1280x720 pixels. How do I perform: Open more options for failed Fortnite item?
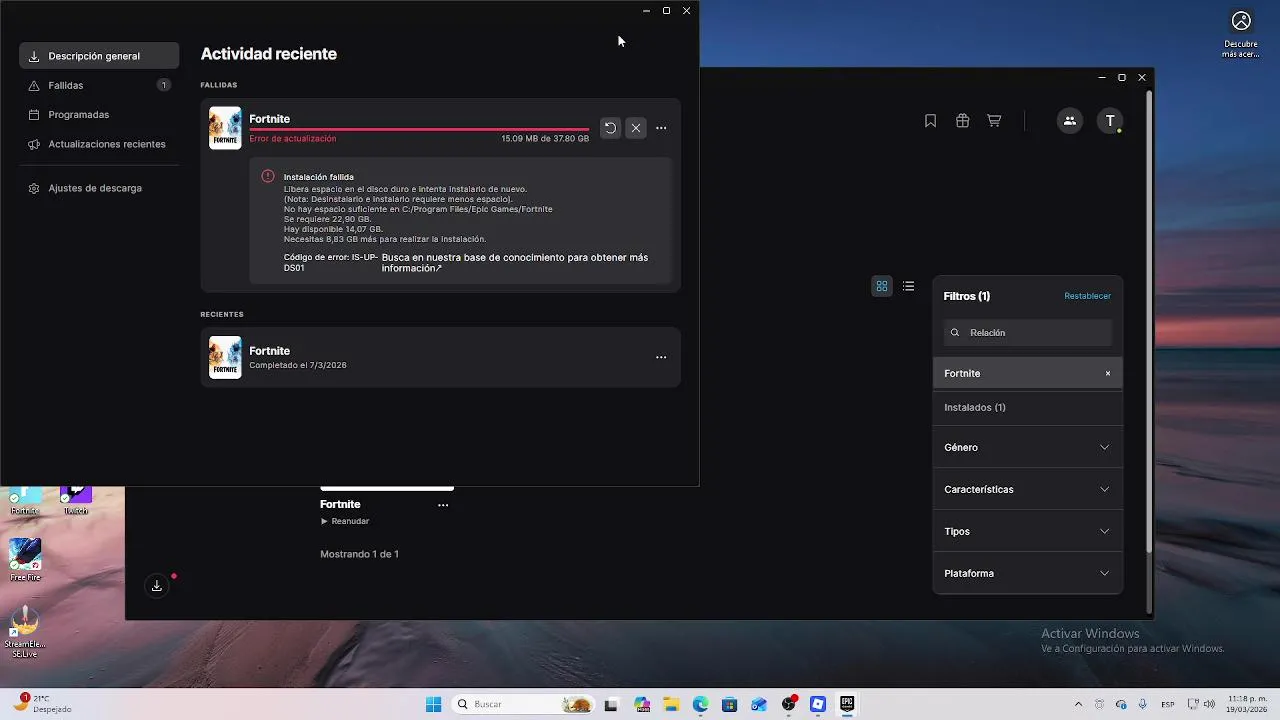[661, 128]
